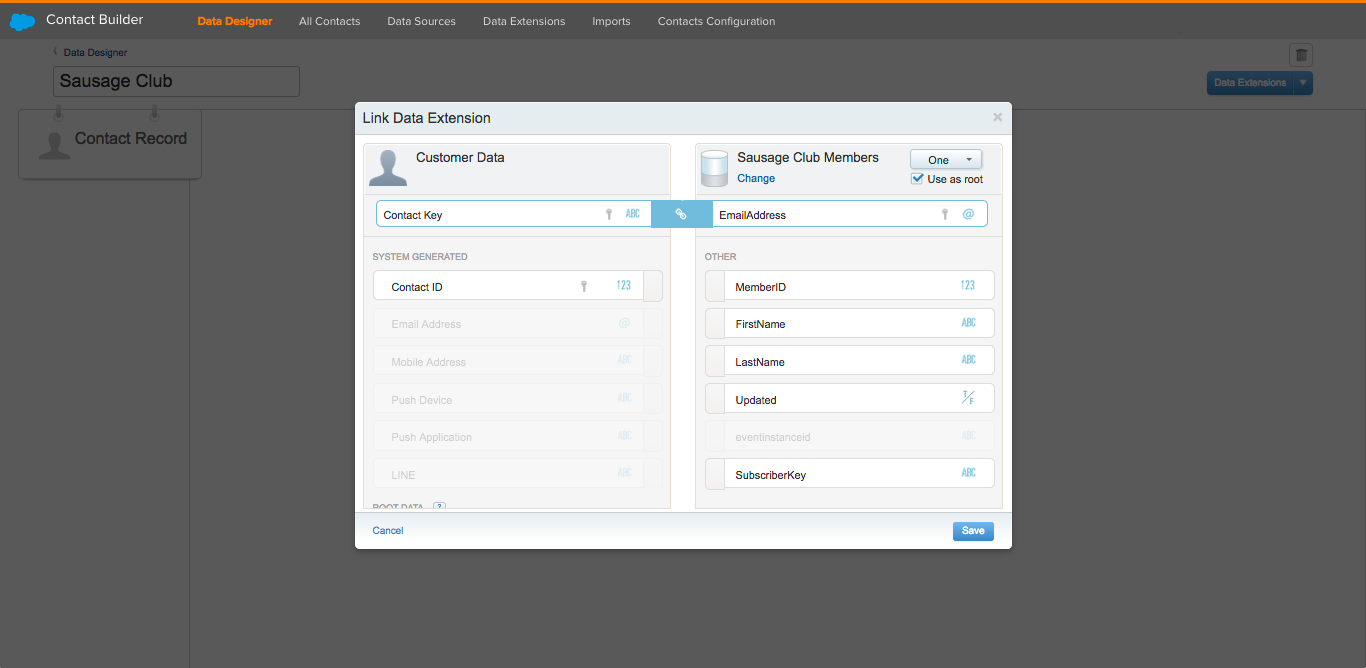Click the Sausage Club Members database icon
Screen dimensions: 1366x668
pyautogui.click(x=714, y=169)
